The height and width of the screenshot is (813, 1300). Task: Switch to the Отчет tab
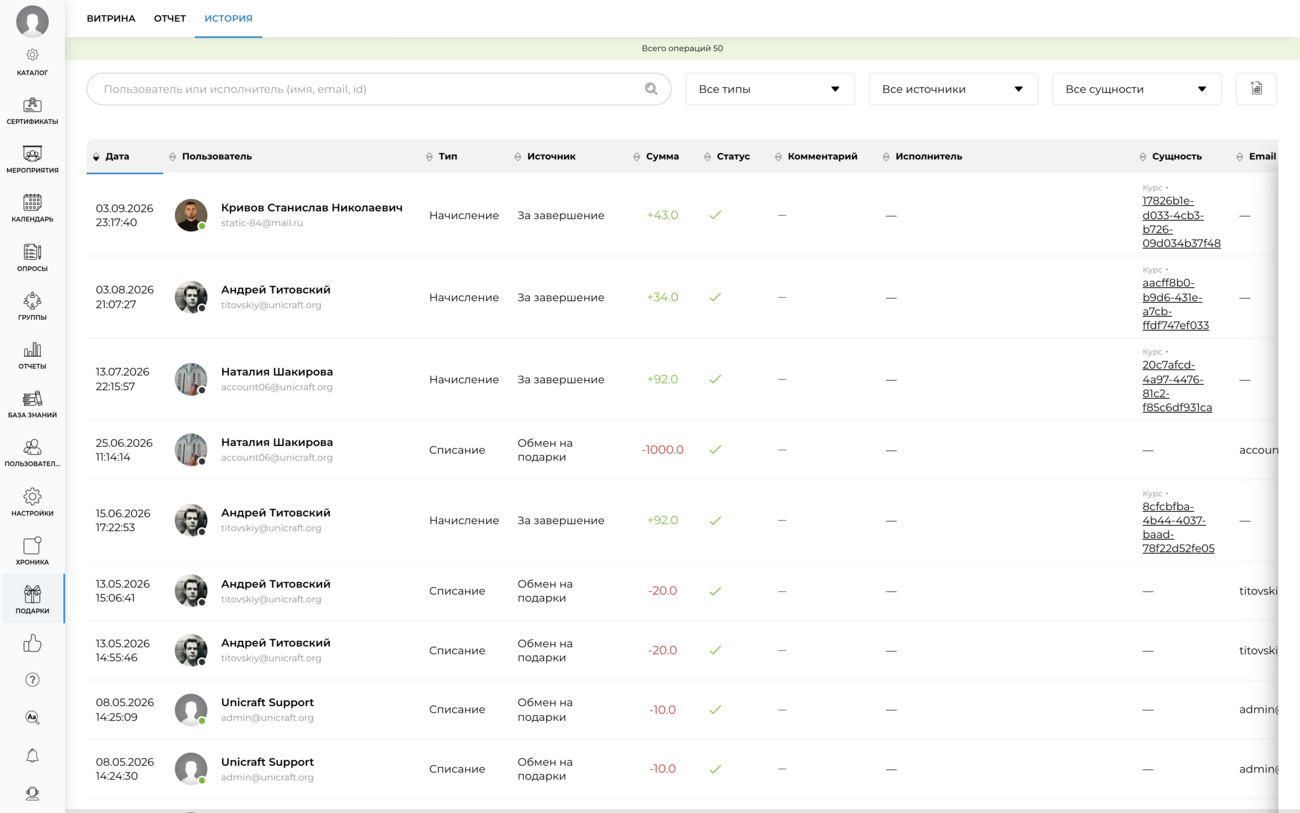pyautogui.click(x=170, y=18)
